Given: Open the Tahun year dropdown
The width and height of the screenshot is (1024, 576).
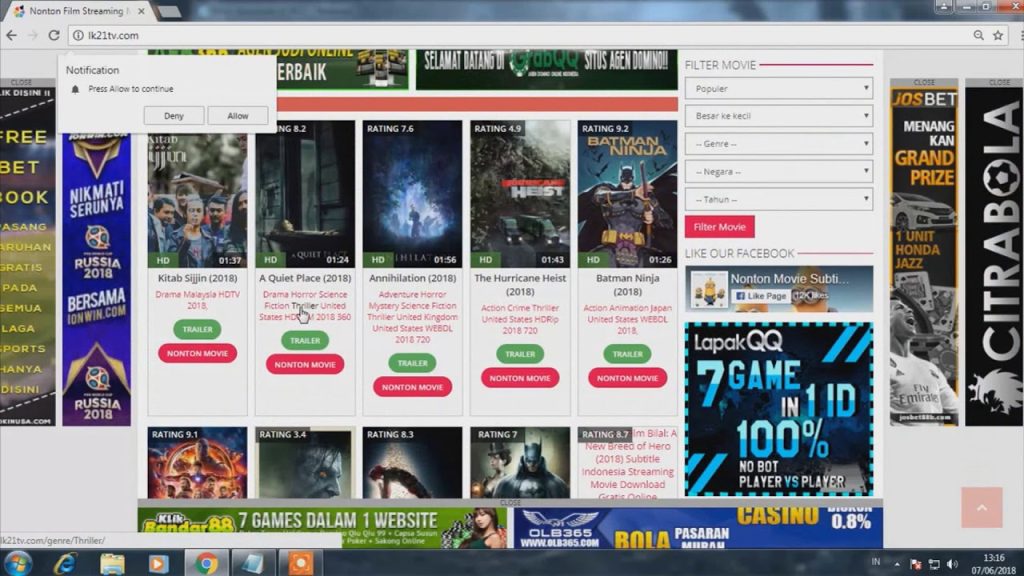Looking at the screenshot, I should click(779, 199).
